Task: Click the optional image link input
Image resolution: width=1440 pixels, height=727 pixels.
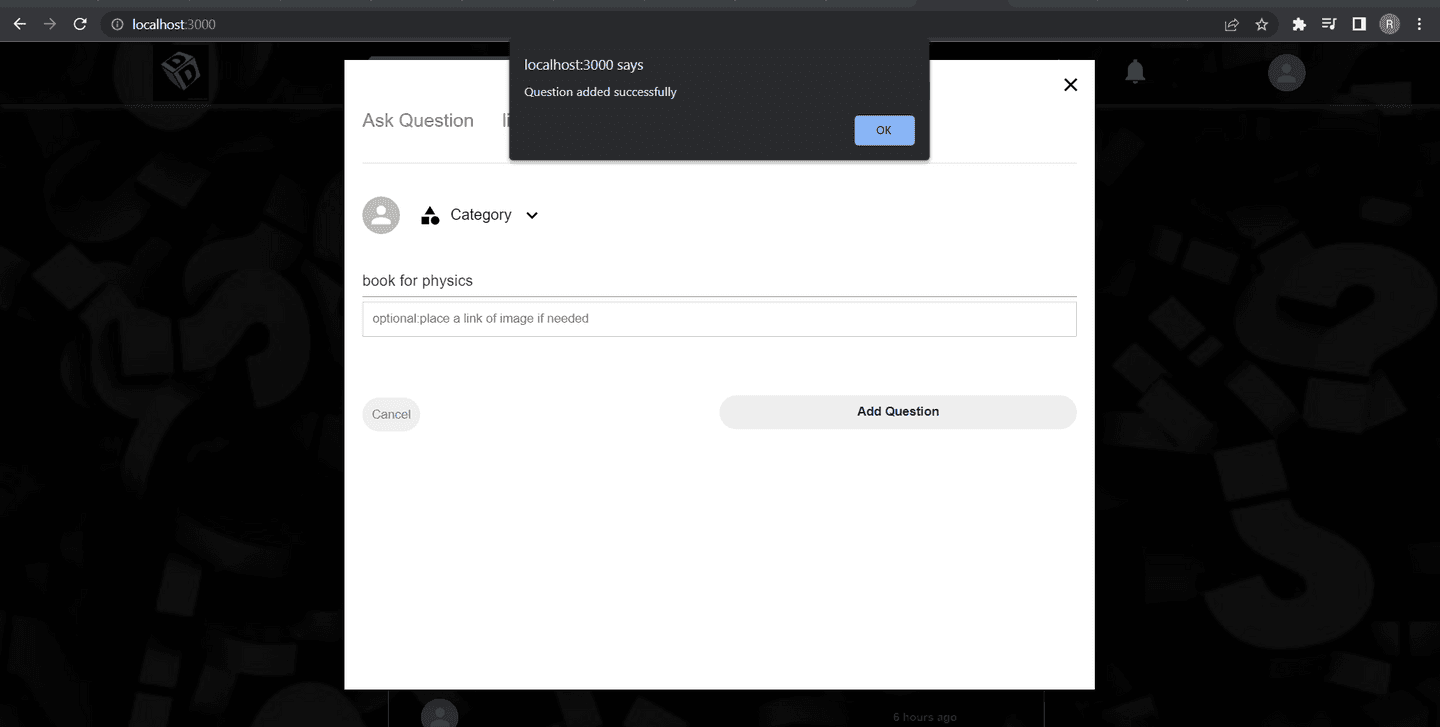Action: pos(719,319)
